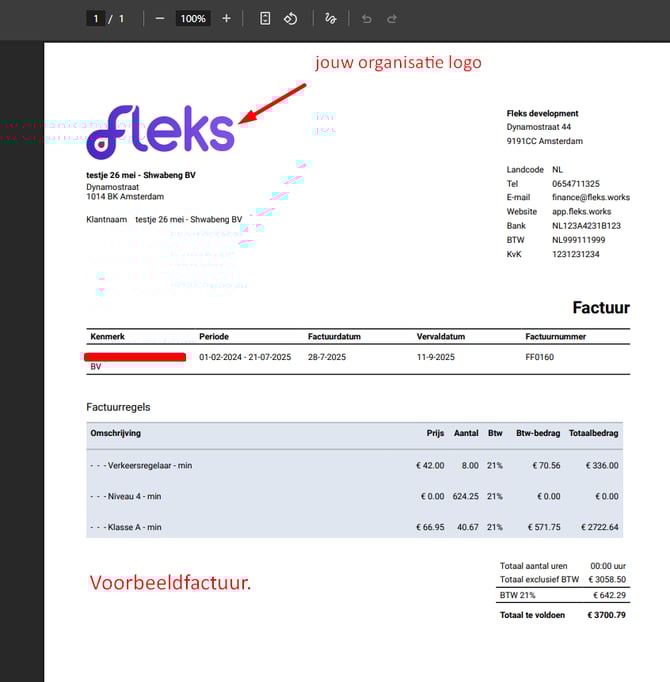This screenshot has width=670, height=682.
Task: Click the 100% zoom level field
Action: pyautogui.click(x=192, y=19)
